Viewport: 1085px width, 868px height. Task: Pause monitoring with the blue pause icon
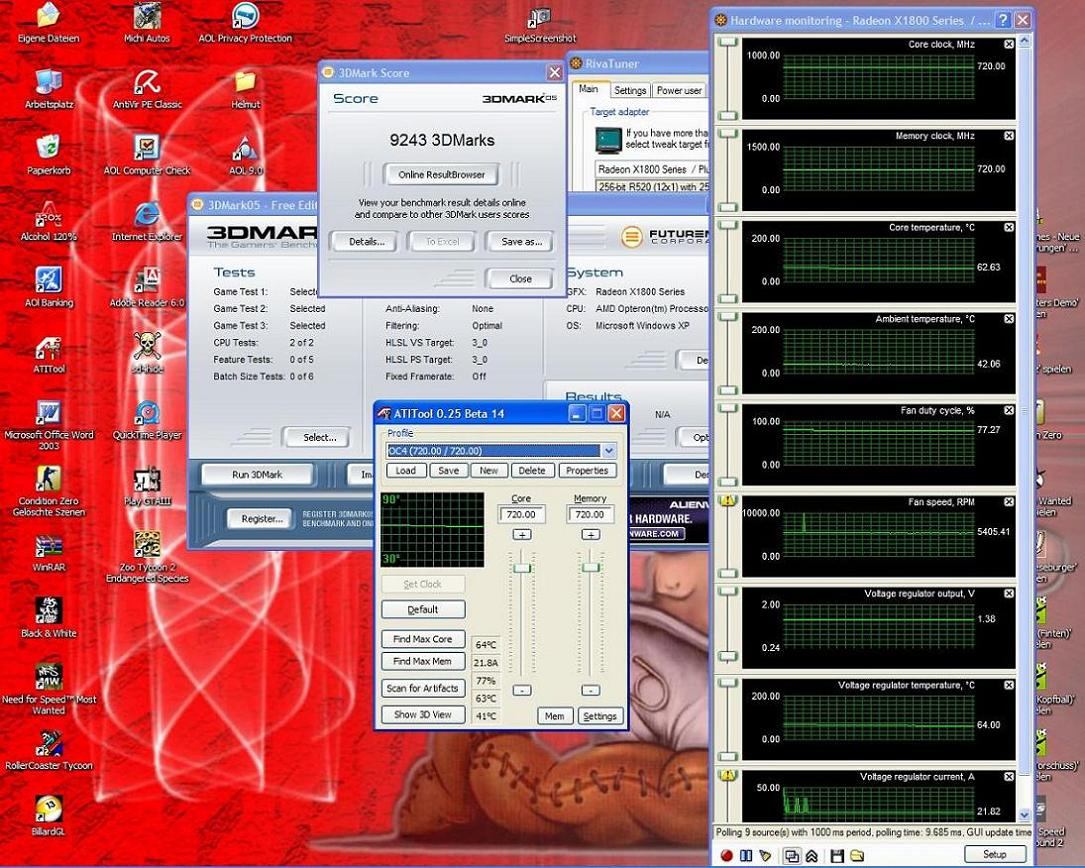(x=746, y=856)
